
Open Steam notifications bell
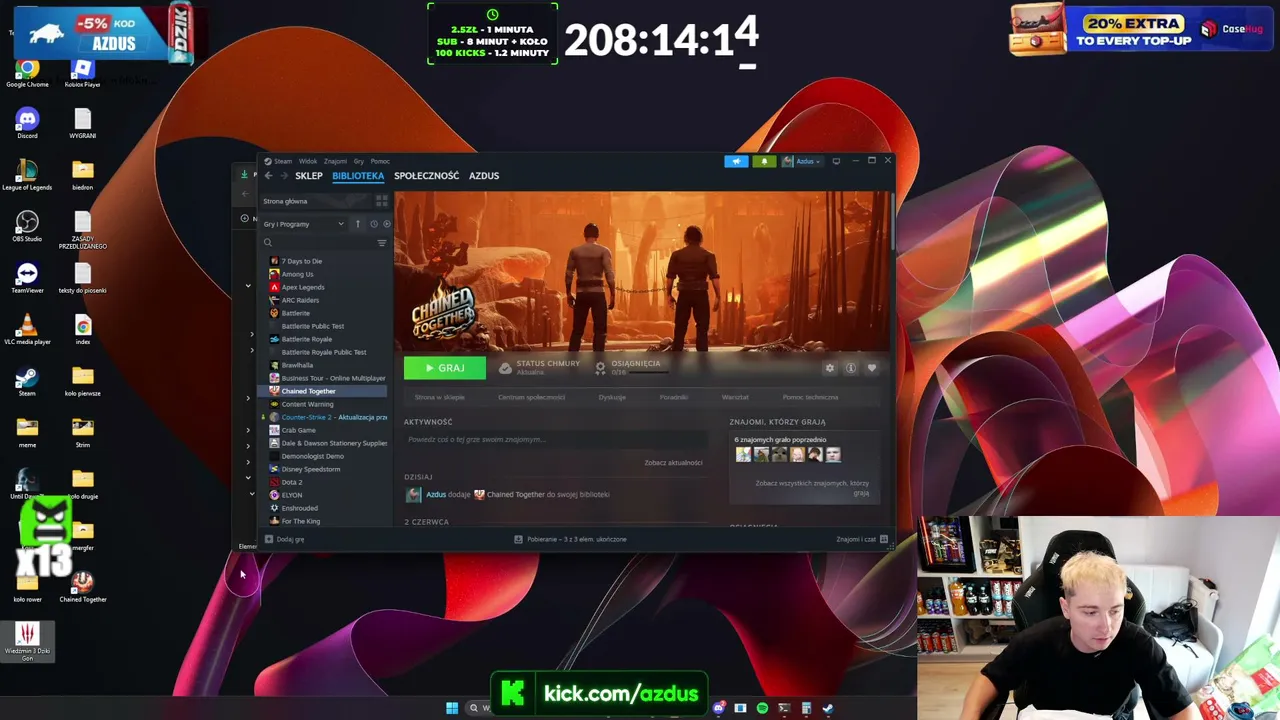click(x=764, y=161)
